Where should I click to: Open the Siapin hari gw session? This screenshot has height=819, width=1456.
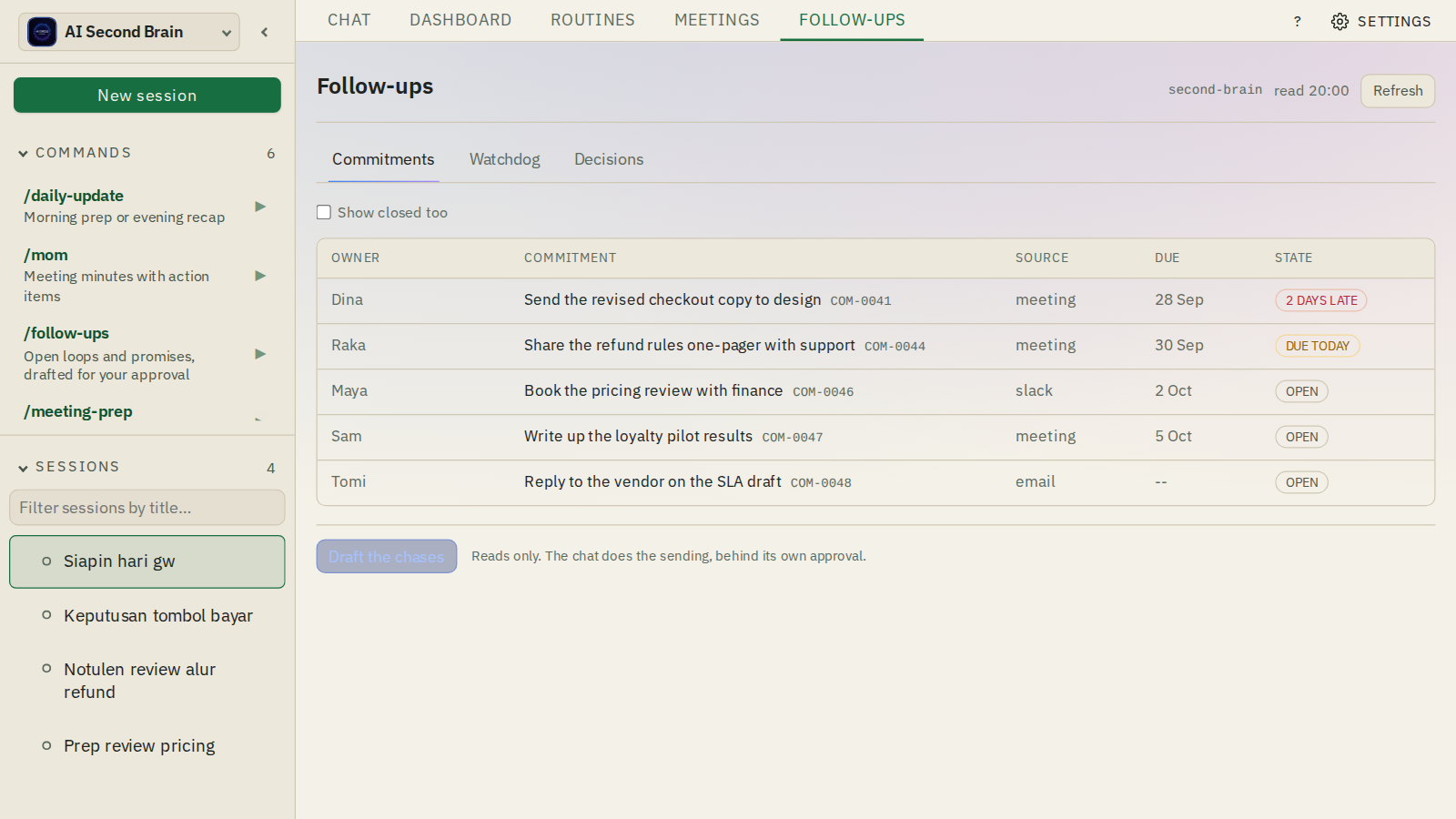pyautogui.click(x=147, y=561)
